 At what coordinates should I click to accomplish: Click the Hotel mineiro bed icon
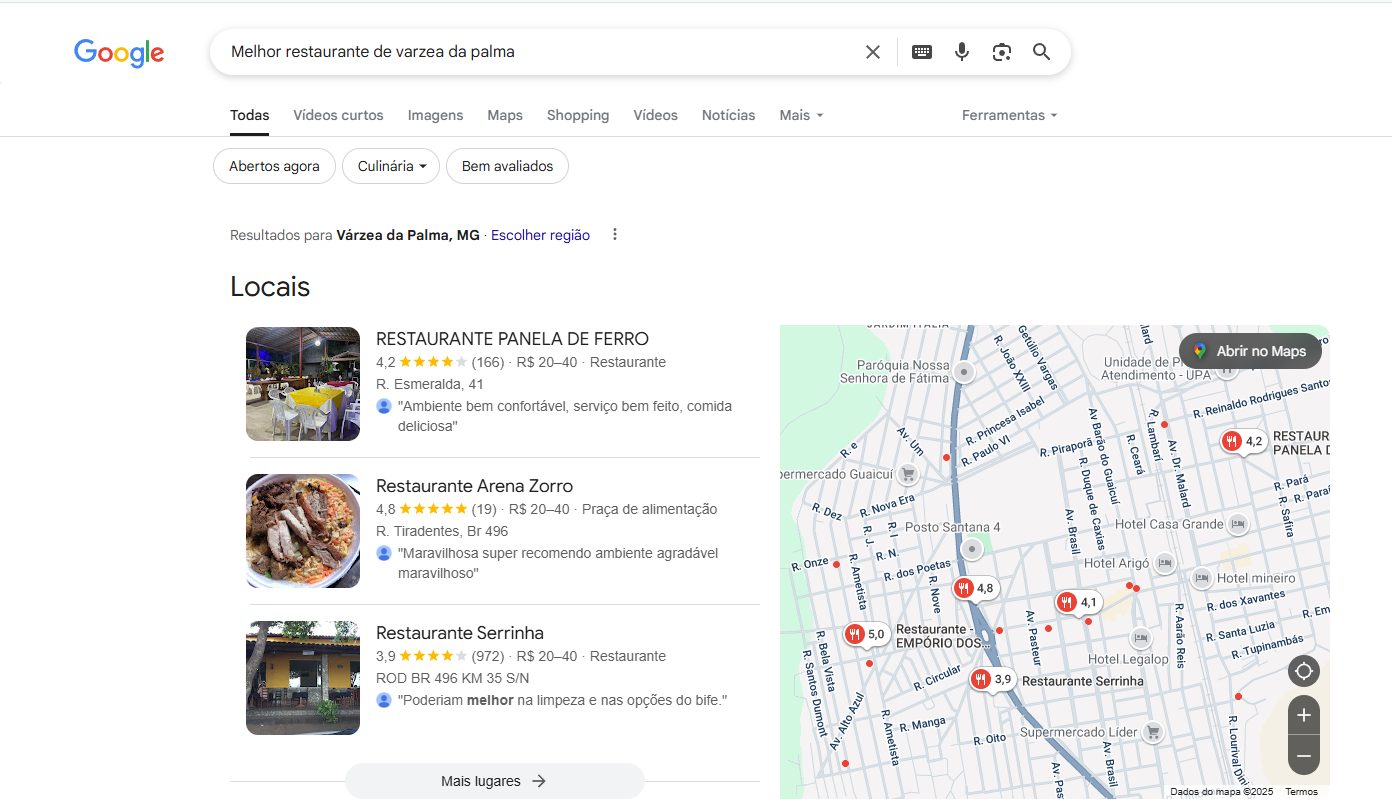[x=1202, y=577]
